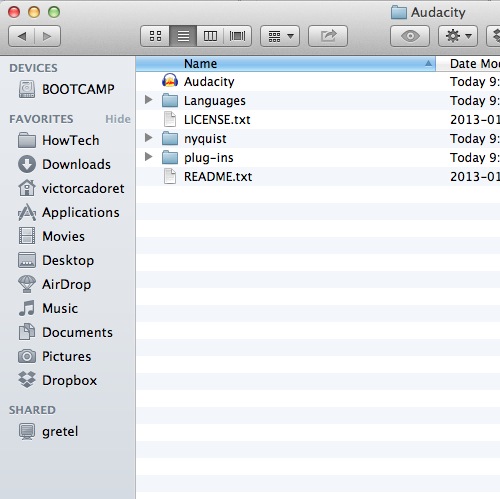This screenshot has height=499, width=500.
Task: Click the Audacity folder proxy icon in title
Action: click(399, 13)
